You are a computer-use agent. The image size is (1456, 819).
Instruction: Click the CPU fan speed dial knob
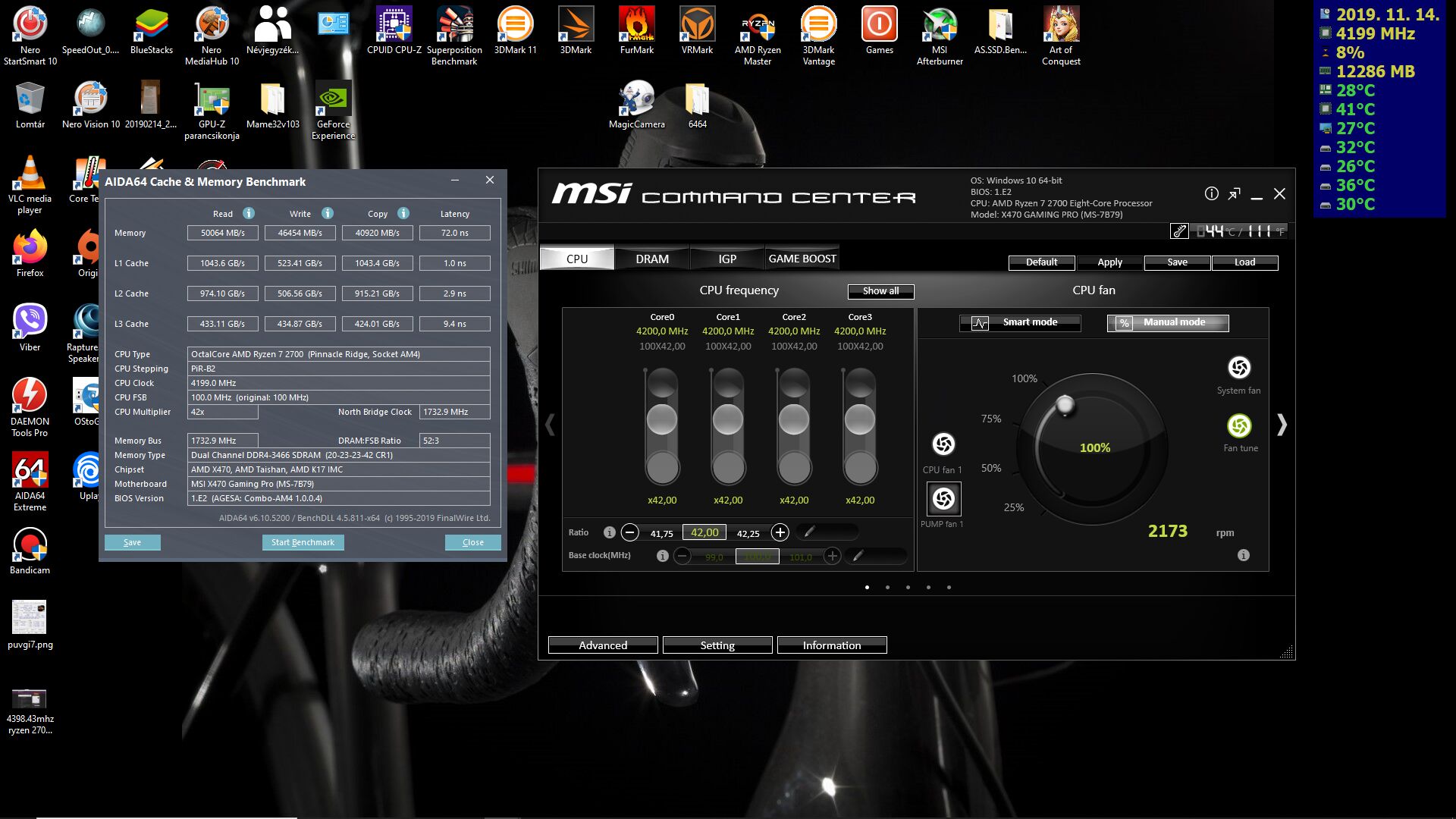[x=1065, y=404]
